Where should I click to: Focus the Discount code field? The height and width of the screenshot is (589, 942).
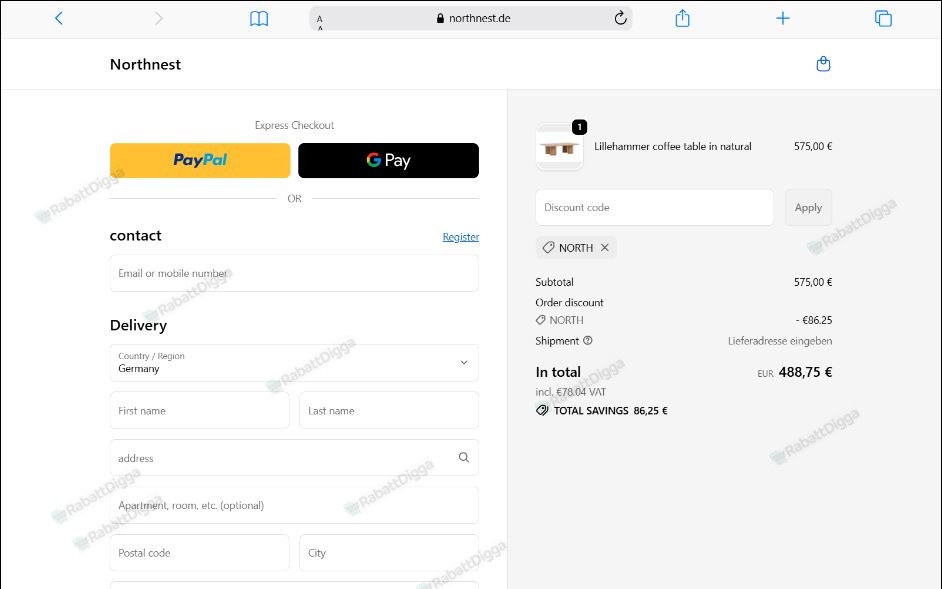654,207
